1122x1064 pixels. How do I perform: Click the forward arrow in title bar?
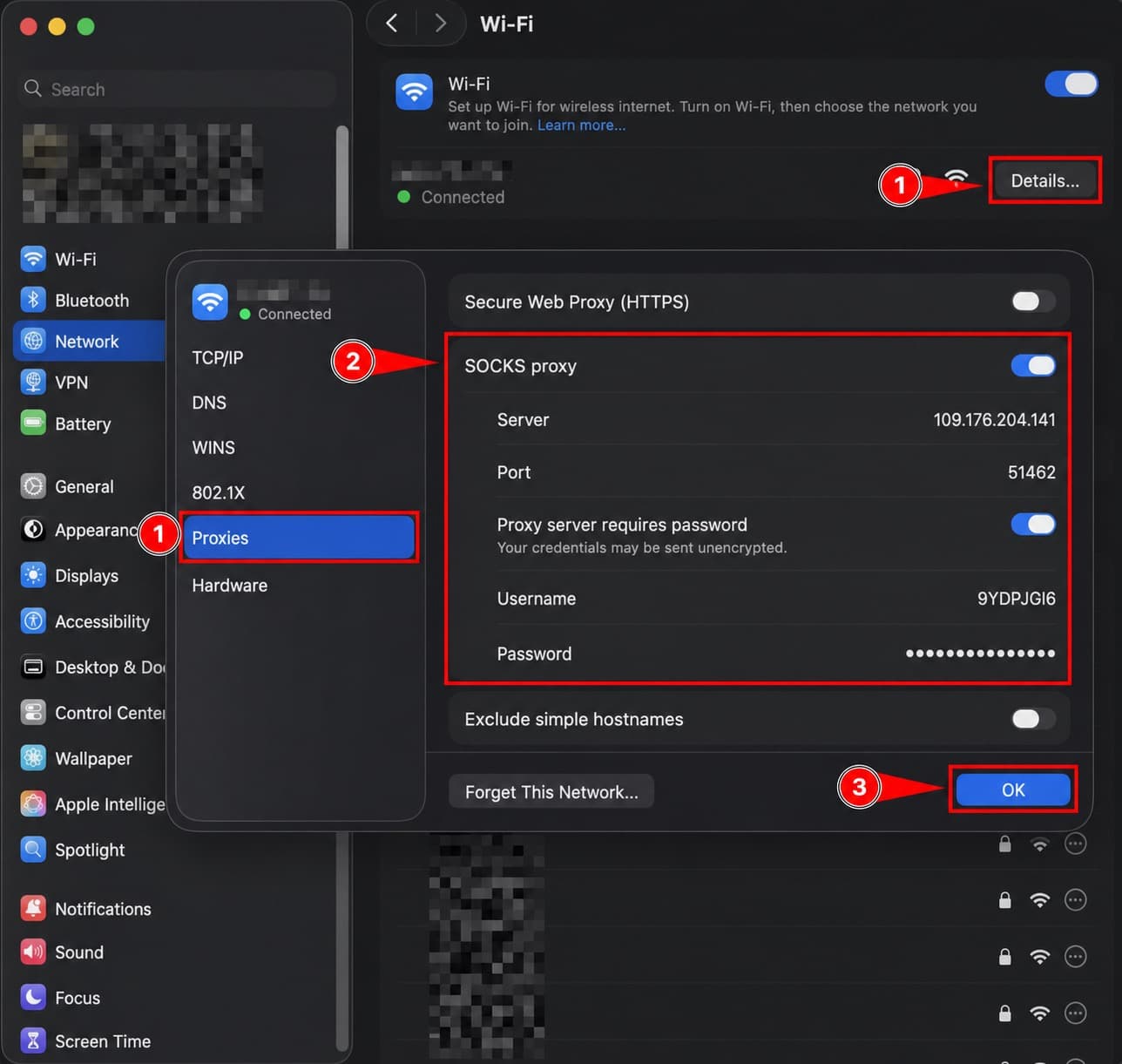click(440, 24)
